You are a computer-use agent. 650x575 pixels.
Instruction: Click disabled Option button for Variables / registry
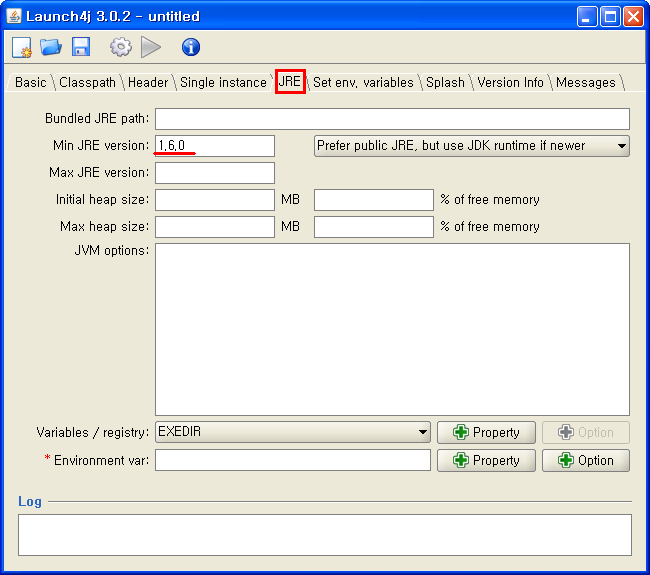pos(586,432)
